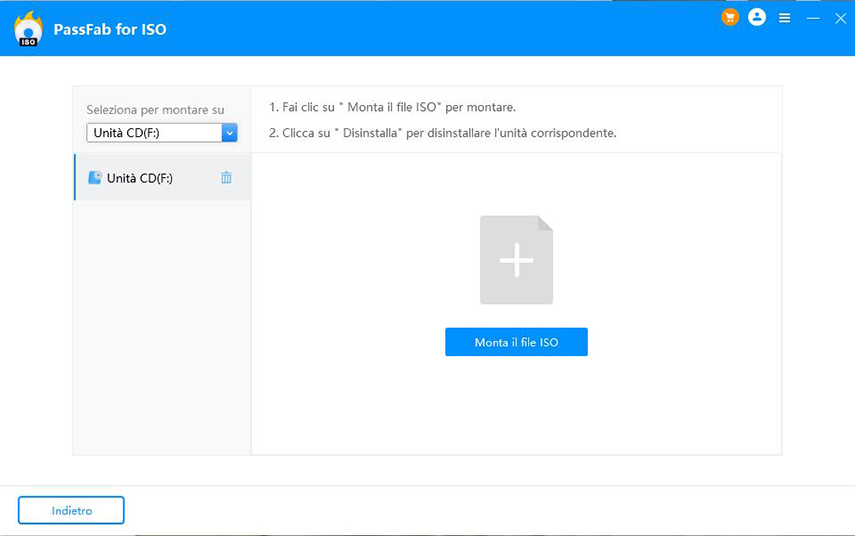855x536 pixels.
Task: Select Unità CD(F:) in the drive list
Action: coord(140,178)
